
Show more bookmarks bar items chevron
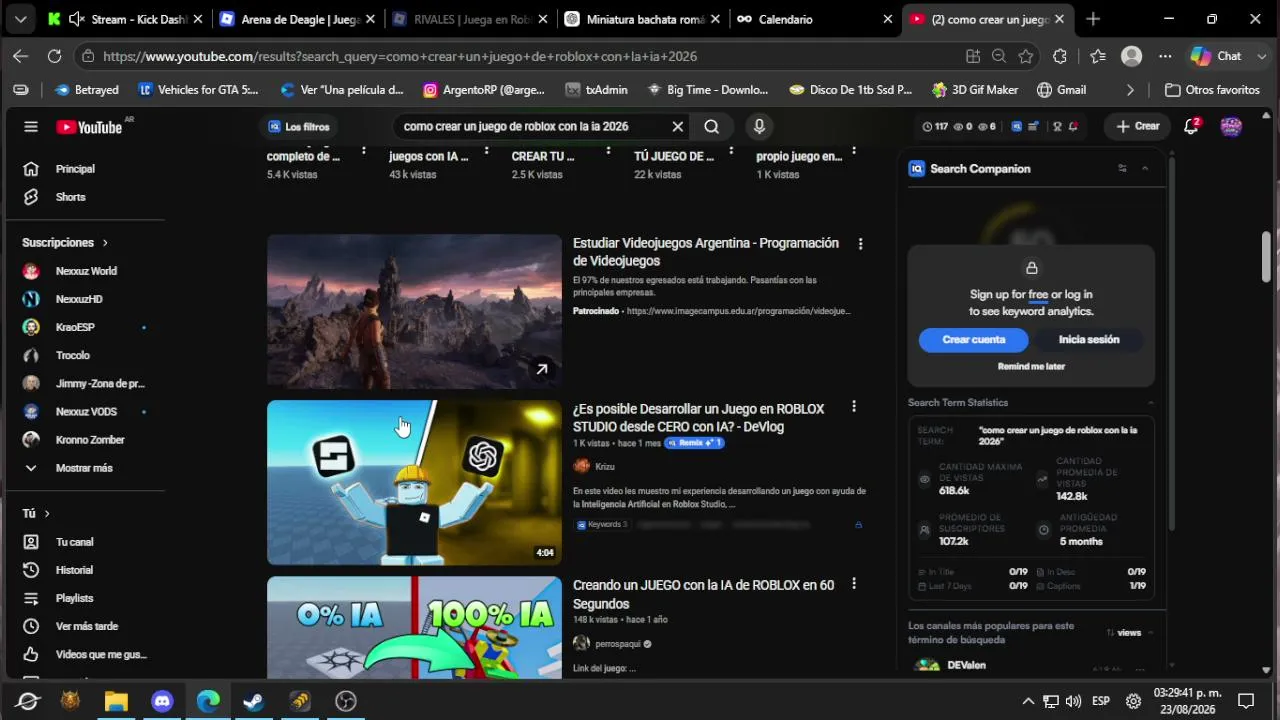point(1130,90)
